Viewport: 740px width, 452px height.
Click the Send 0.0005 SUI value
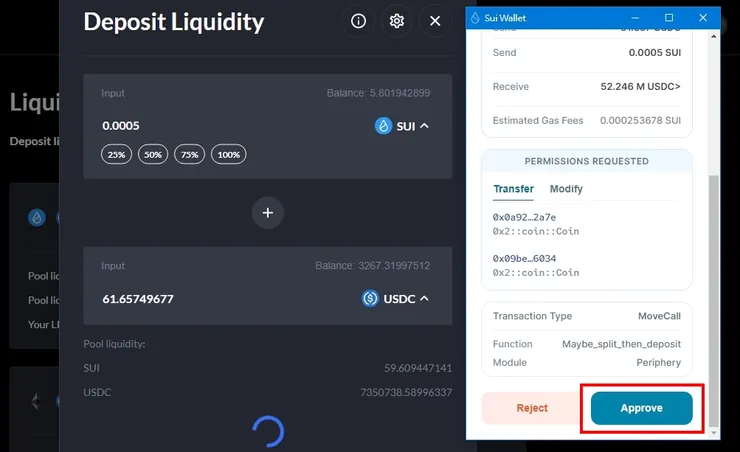point(655,52)
